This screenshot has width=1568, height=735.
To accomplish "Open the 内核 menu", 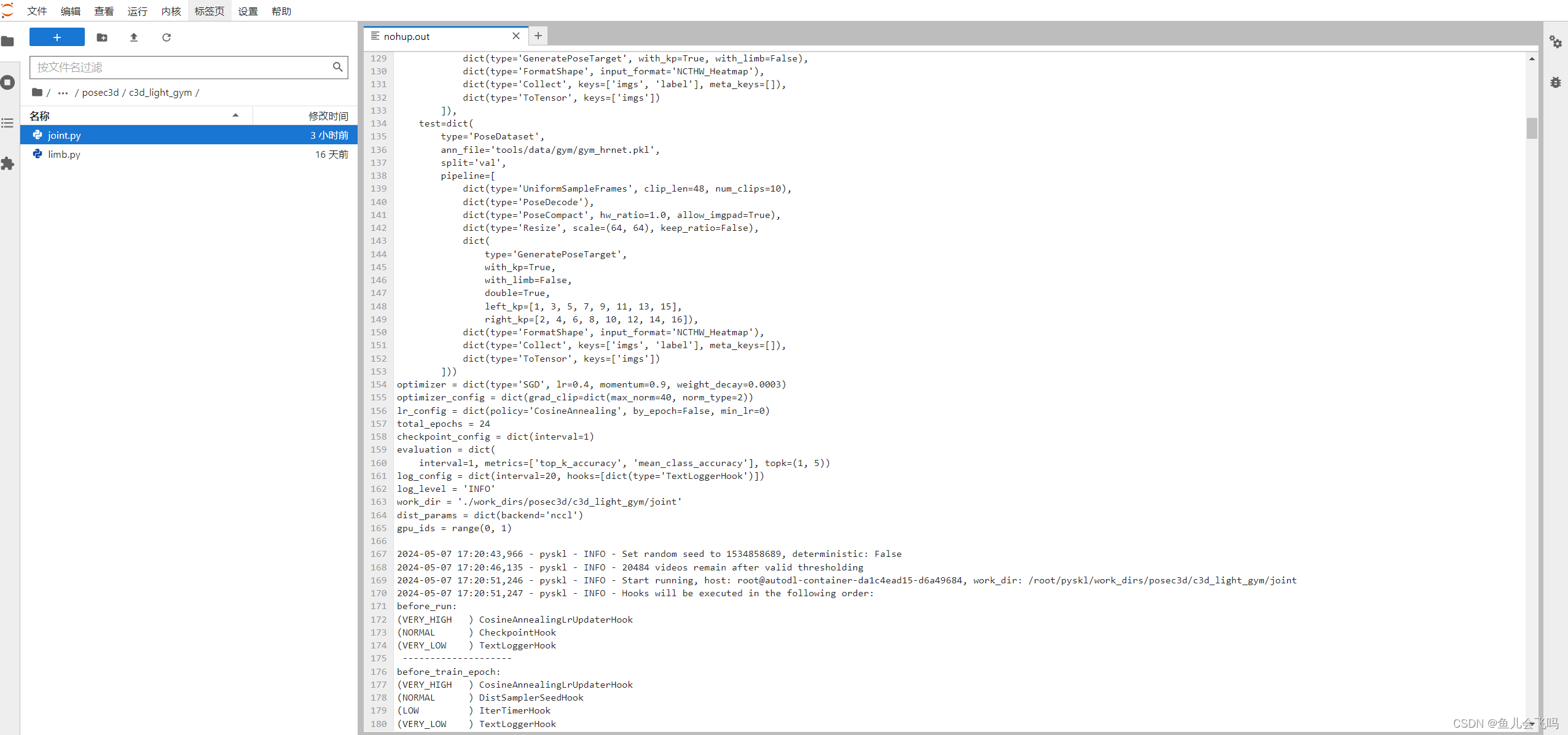I will (170, 10).
